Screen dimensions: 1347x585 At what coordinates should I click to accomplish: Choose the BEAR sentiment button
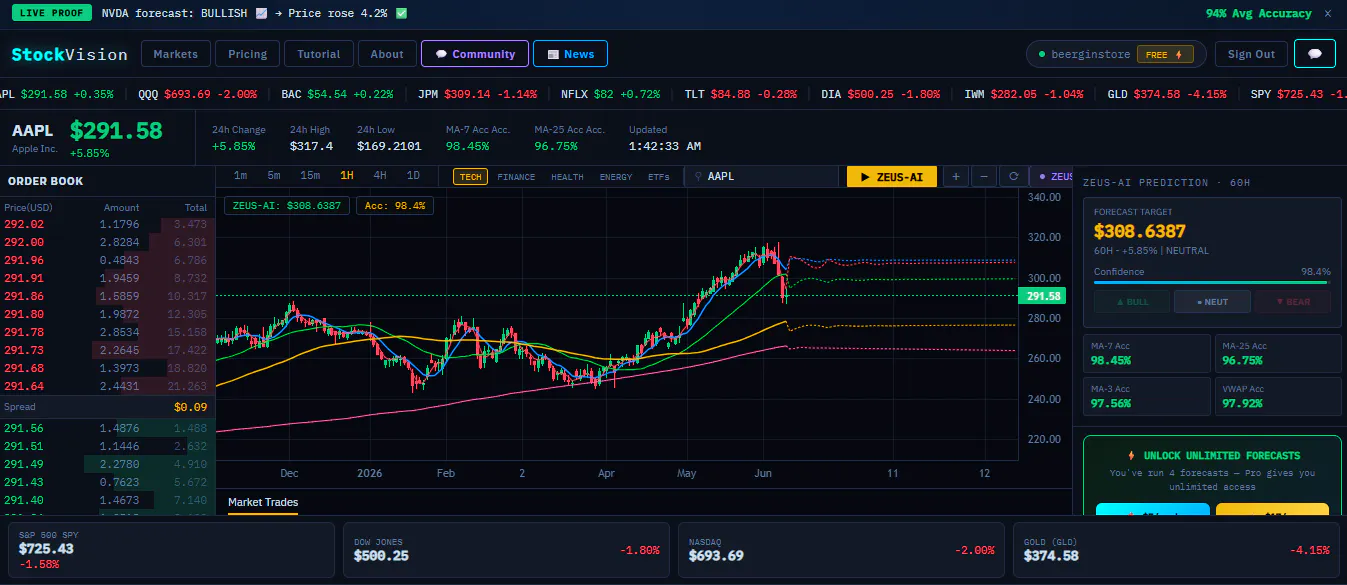1293,301
